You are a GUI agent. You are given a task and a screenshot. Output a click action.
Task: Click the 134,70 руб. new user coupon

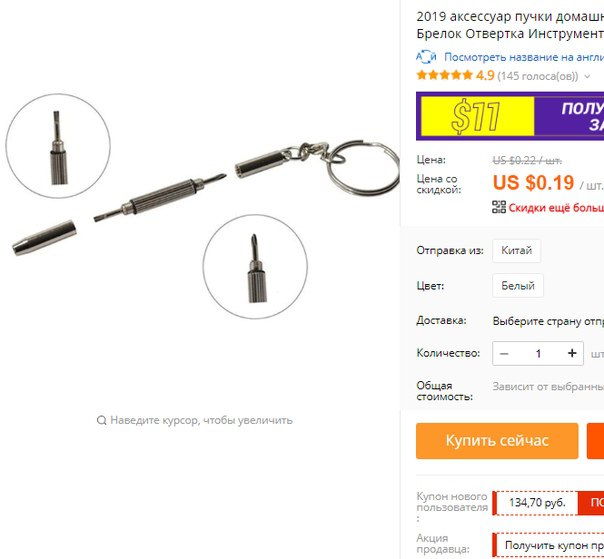(x=537, y=503)
